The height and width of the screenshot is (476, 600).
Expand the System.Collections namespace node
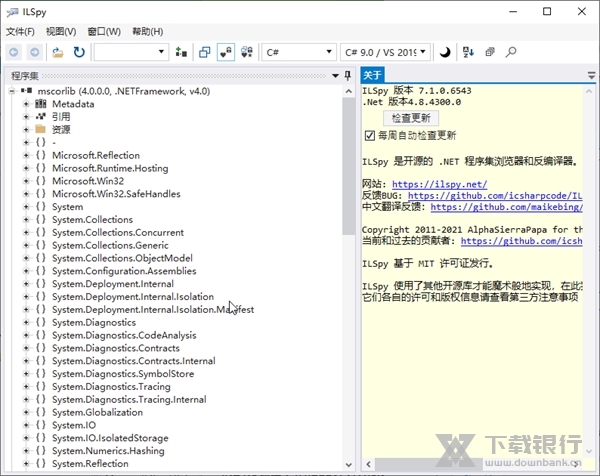coord(27,220)
